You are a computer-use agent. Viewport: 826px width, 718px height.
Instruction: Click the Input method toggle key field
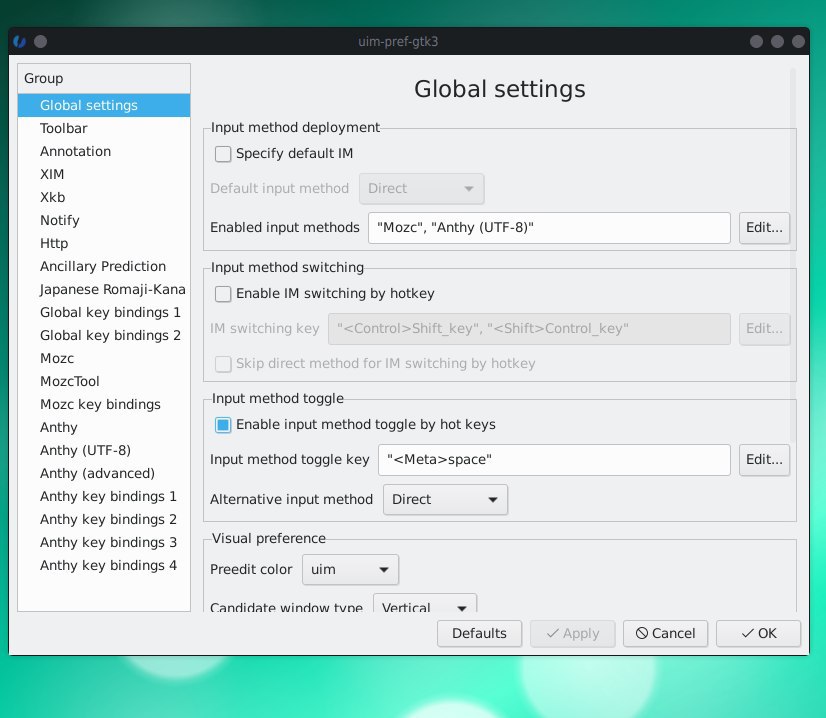click(554, 460)
